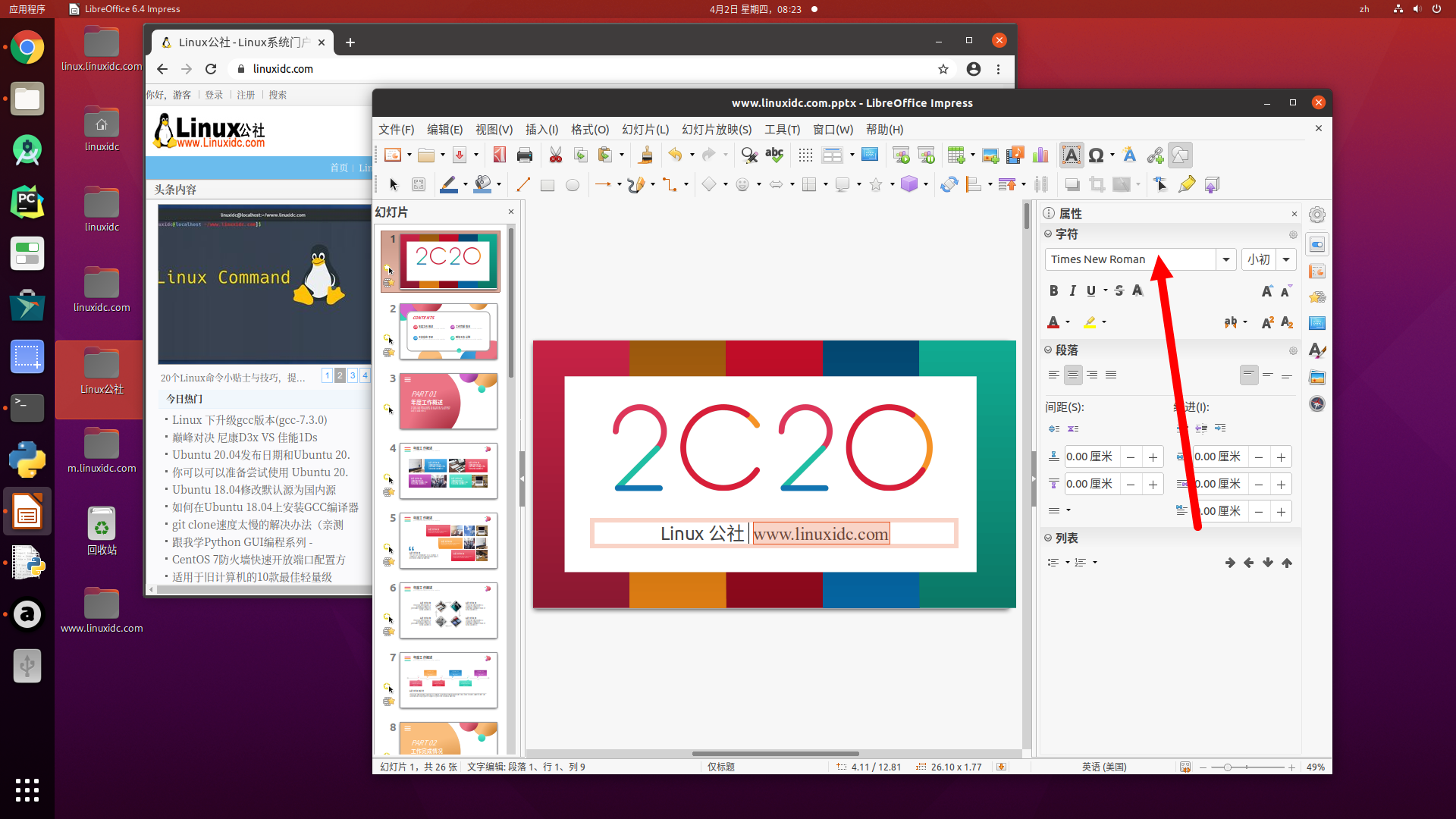Open the 幻灯片放映 menu
Image resolution: width=1456 pixels, height=819 pixels.
click(716, 130)
